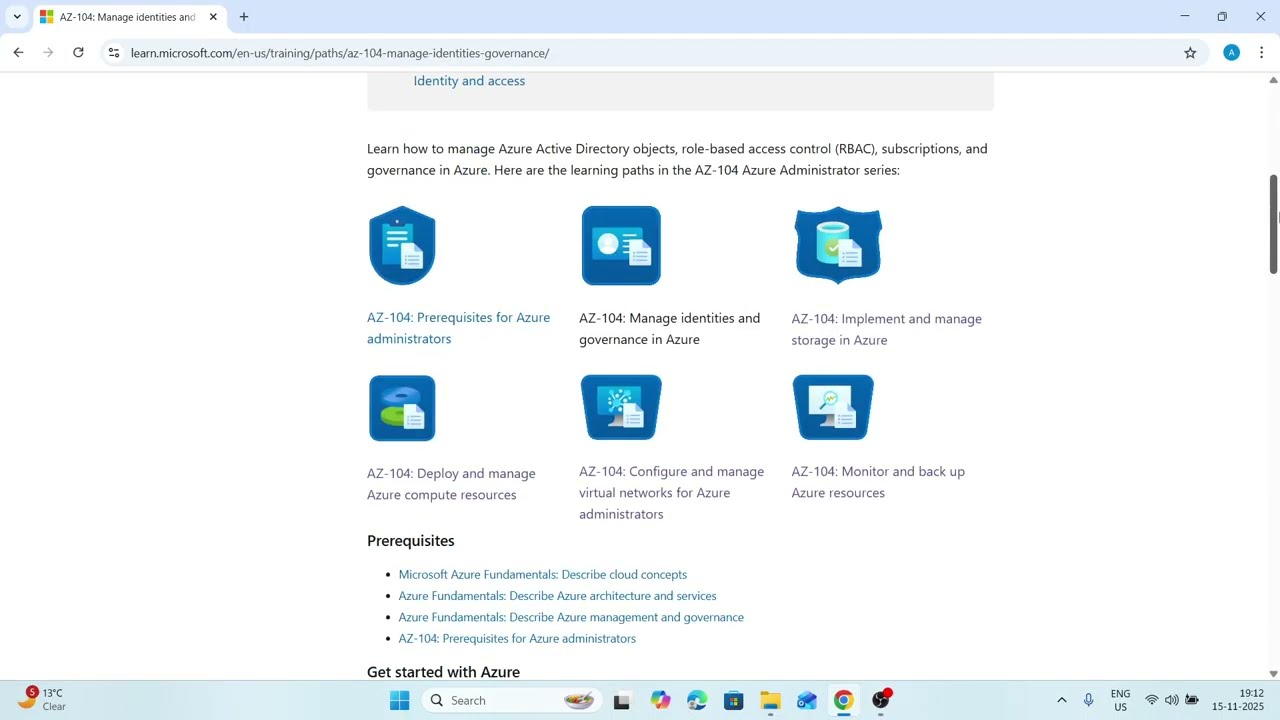The height and width of the screenshot is (720, 1280).
Task: Launch Copilot from the taskbar
Action: [x=660, y=700]
